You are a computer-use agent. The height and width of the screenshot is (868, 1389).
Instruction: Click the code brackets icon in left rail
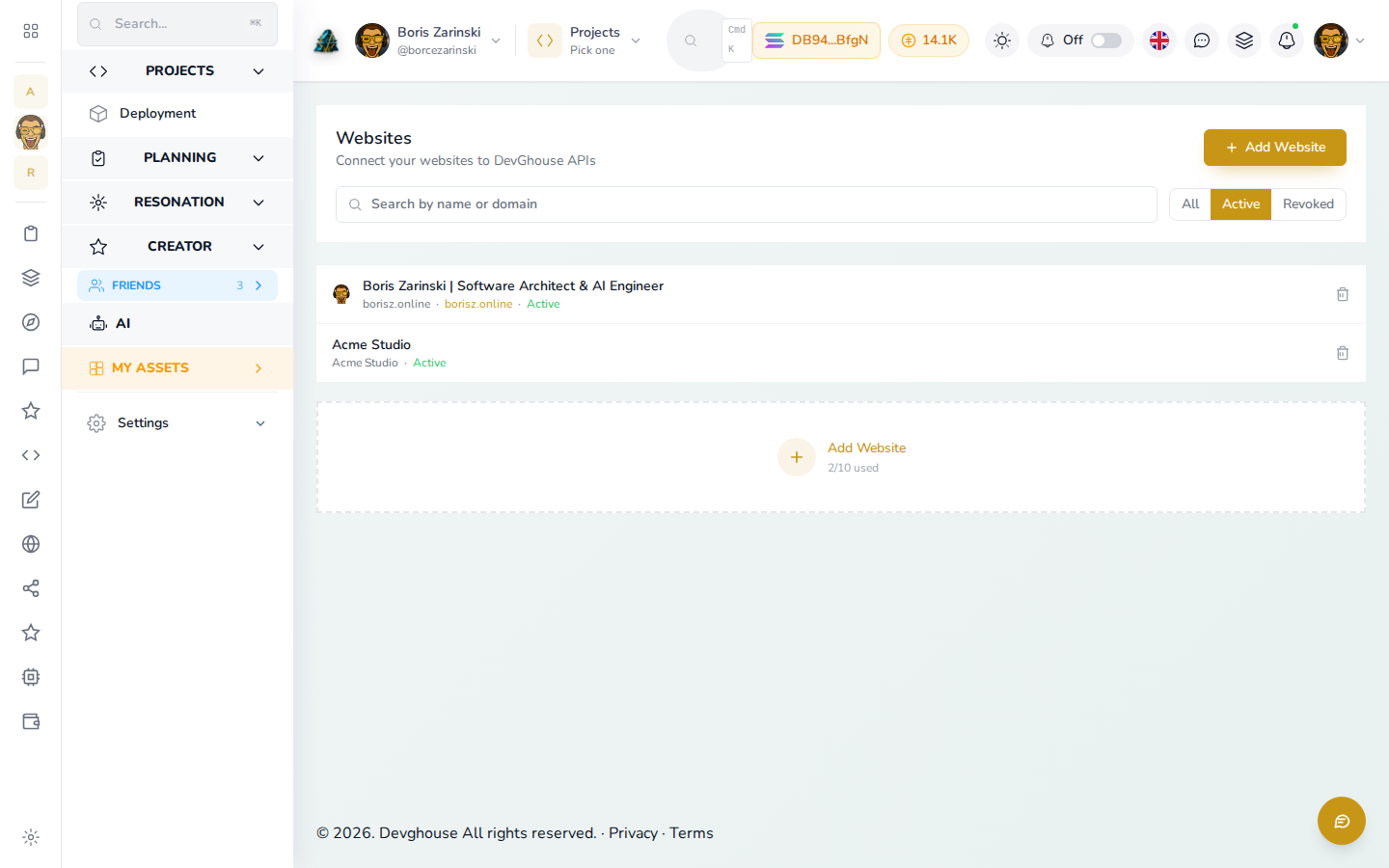point(31,455)
